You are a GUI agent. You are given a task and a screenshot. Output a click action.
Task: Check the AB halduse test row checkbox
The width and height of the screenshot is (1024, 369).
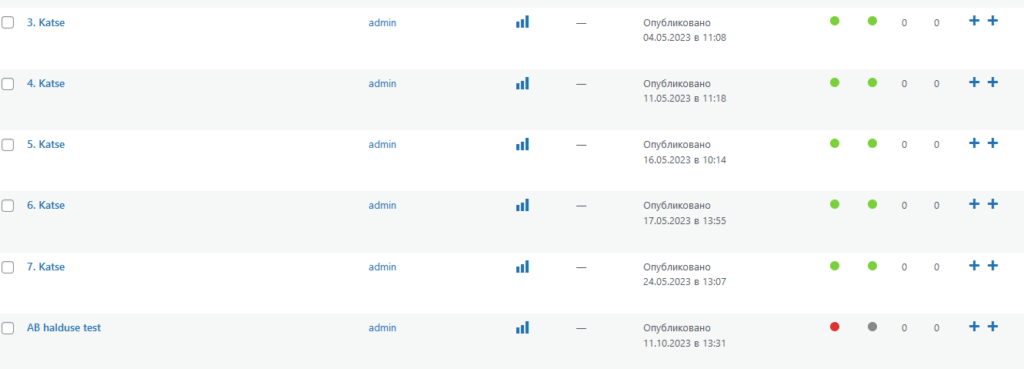coord(8,329)
